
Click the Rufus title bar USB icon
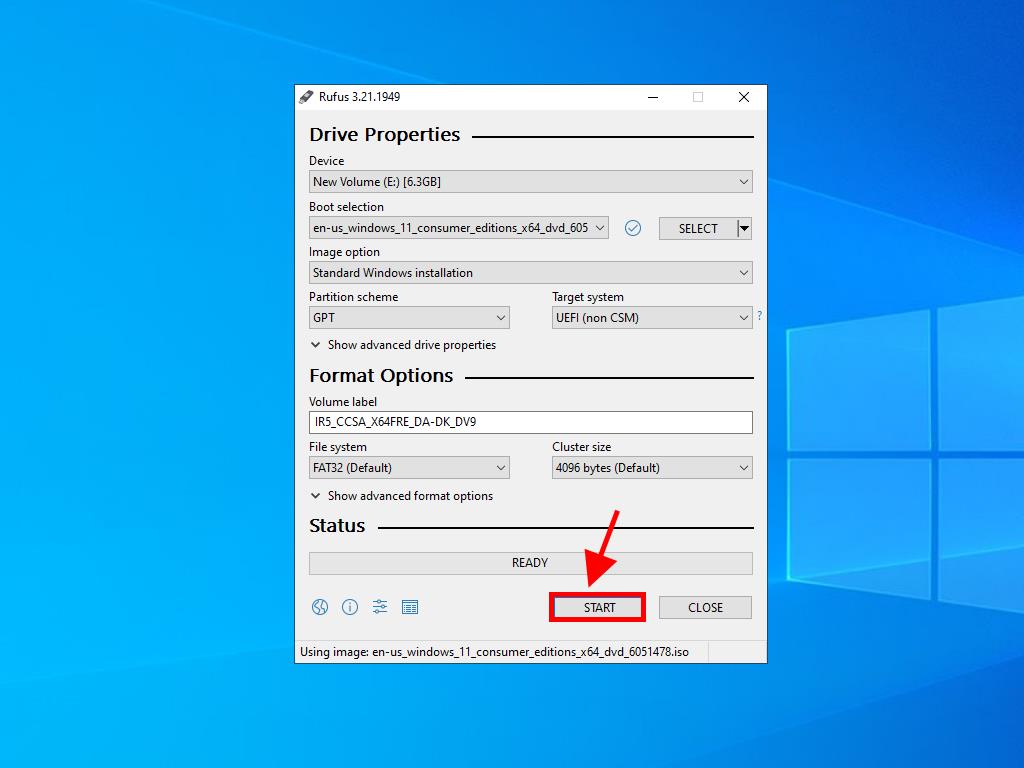[x=306, y=97]
